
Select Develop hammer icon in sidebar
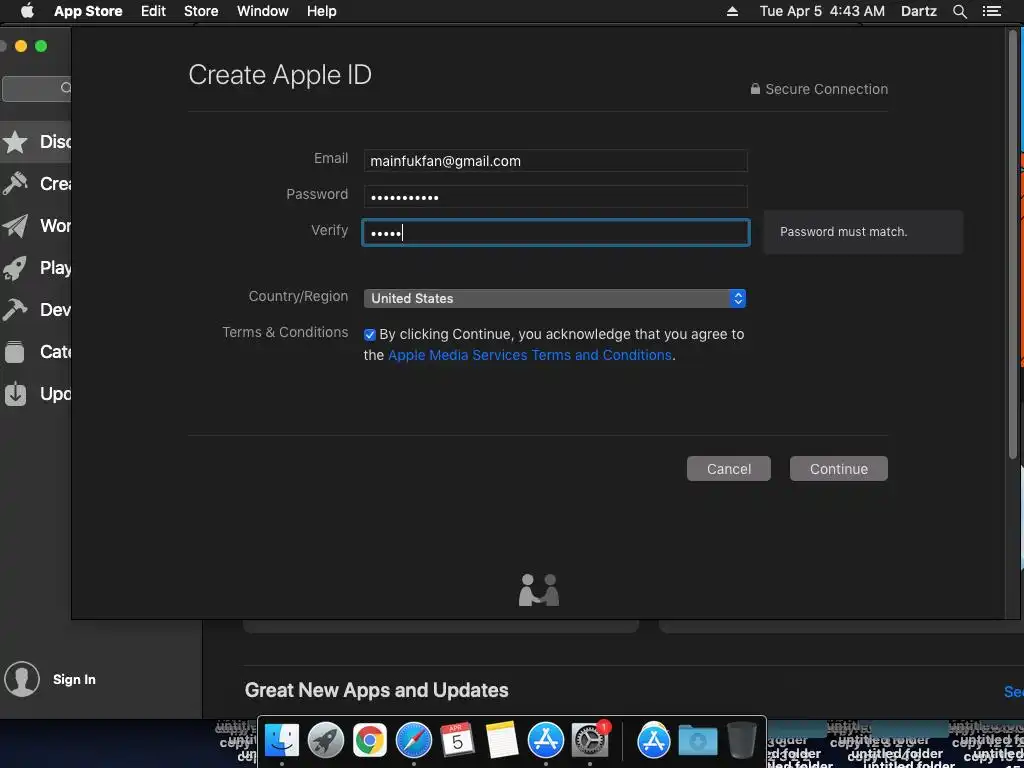tap(15, 310)
